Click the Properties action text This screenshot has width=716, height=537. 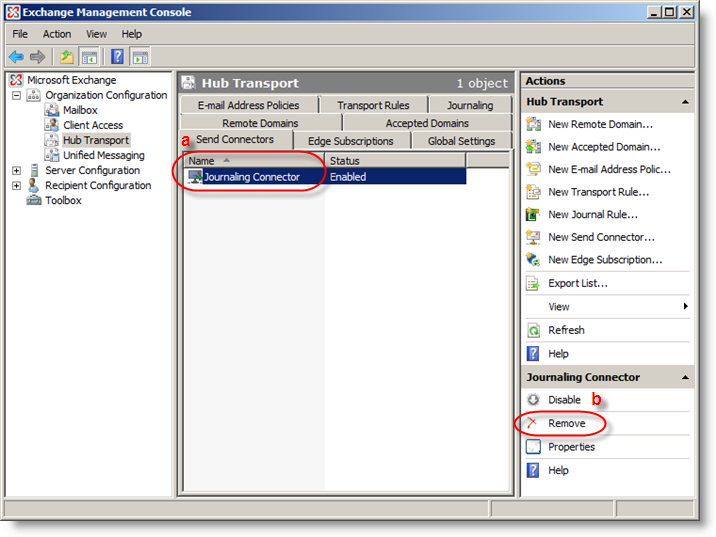[x=571, y=447]
